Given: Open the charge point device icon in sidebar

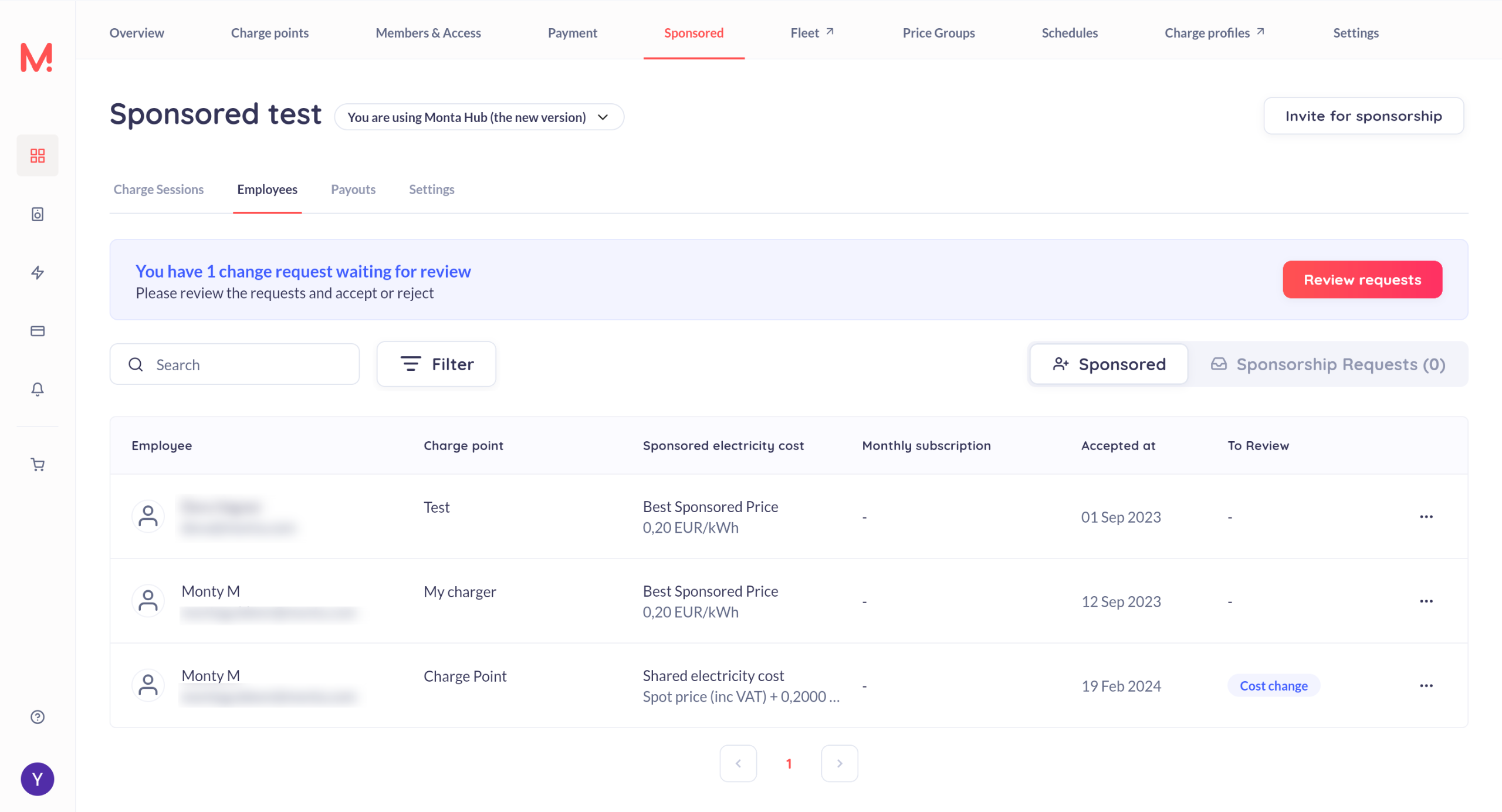Looking at the screenshot, I should tap(38, 214).
